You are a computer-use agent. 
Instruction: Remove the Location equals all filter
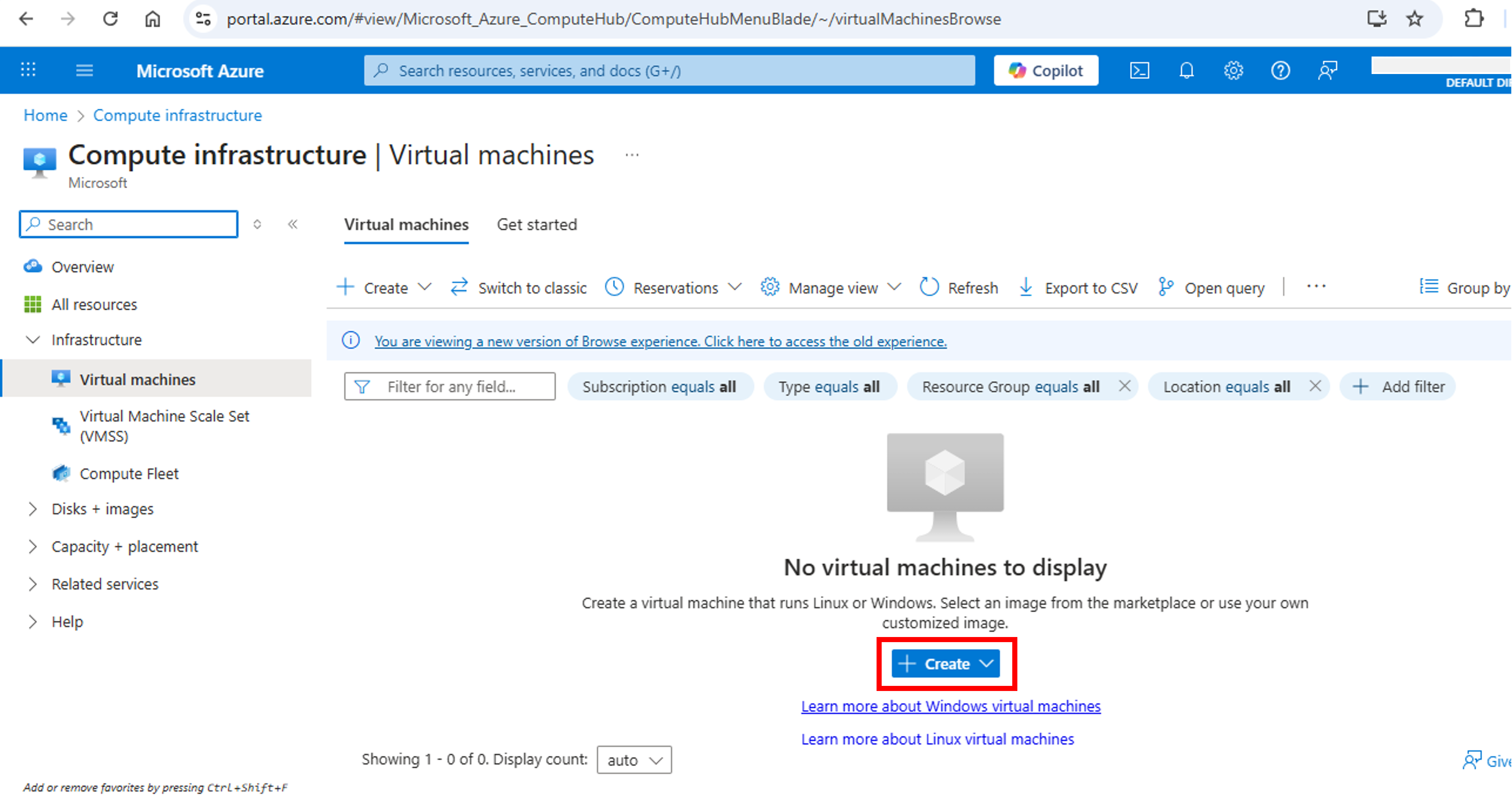[1315, 386]
